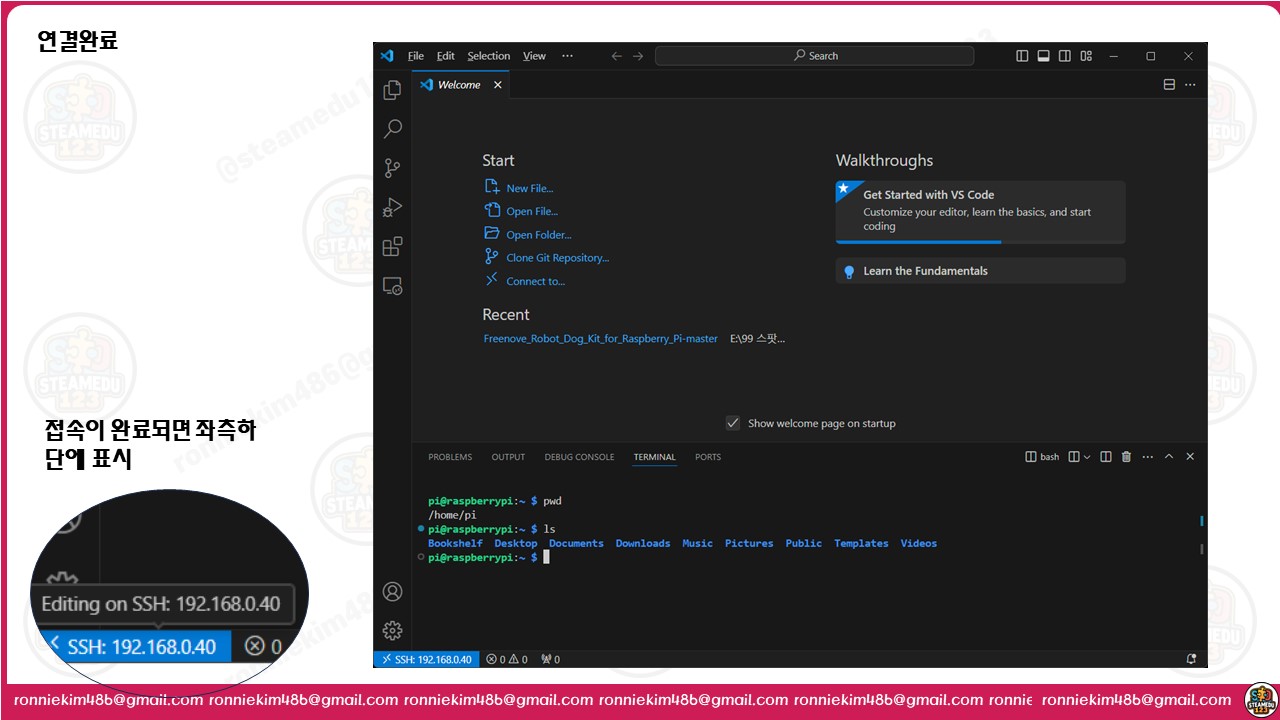Open recent Freenove_Robot_Dog_Kit_for_Raspberry_Pi-master
This screenshot has height=720, width=1280.
600,339
